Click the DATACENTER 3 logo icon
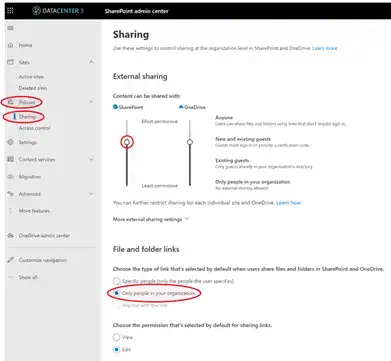 [x=36, y=11]
